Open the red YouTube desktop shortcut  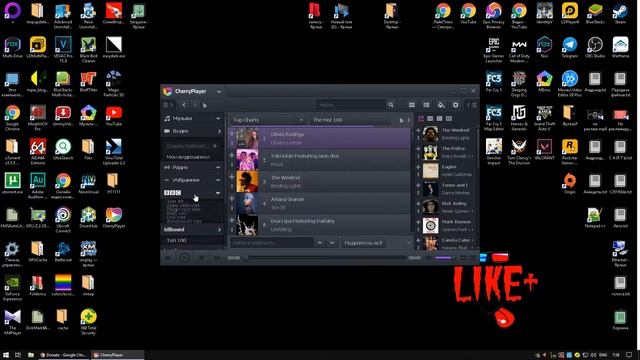(113, 116)
